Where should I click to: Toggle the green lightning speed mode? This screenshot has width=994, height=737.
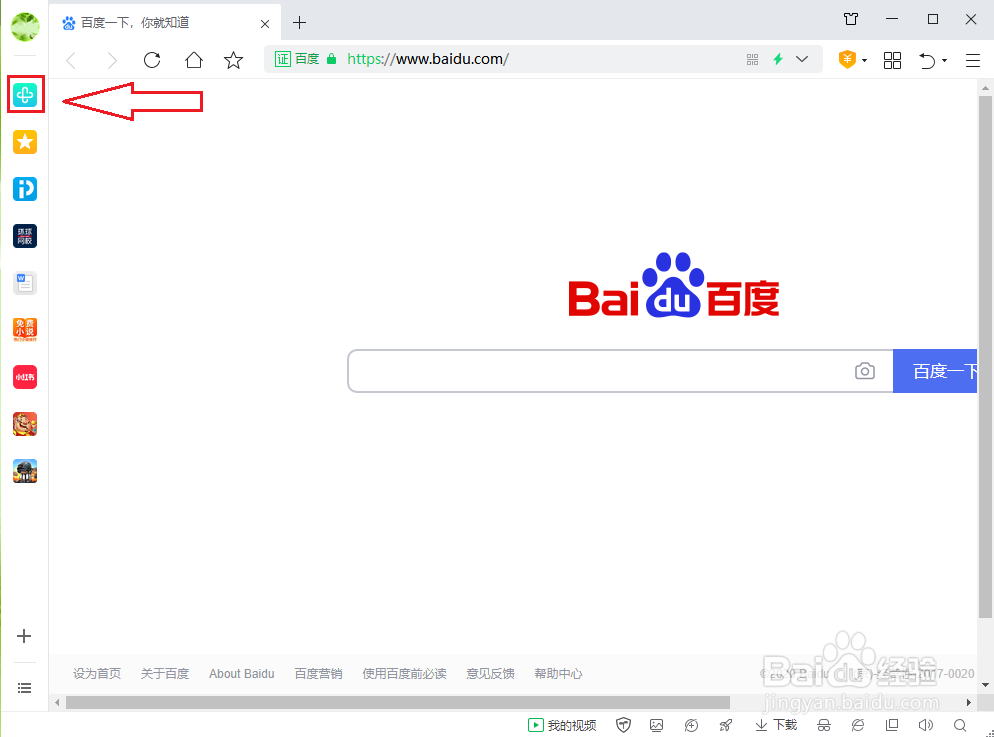pyautogui.click(x=778, y=60)
